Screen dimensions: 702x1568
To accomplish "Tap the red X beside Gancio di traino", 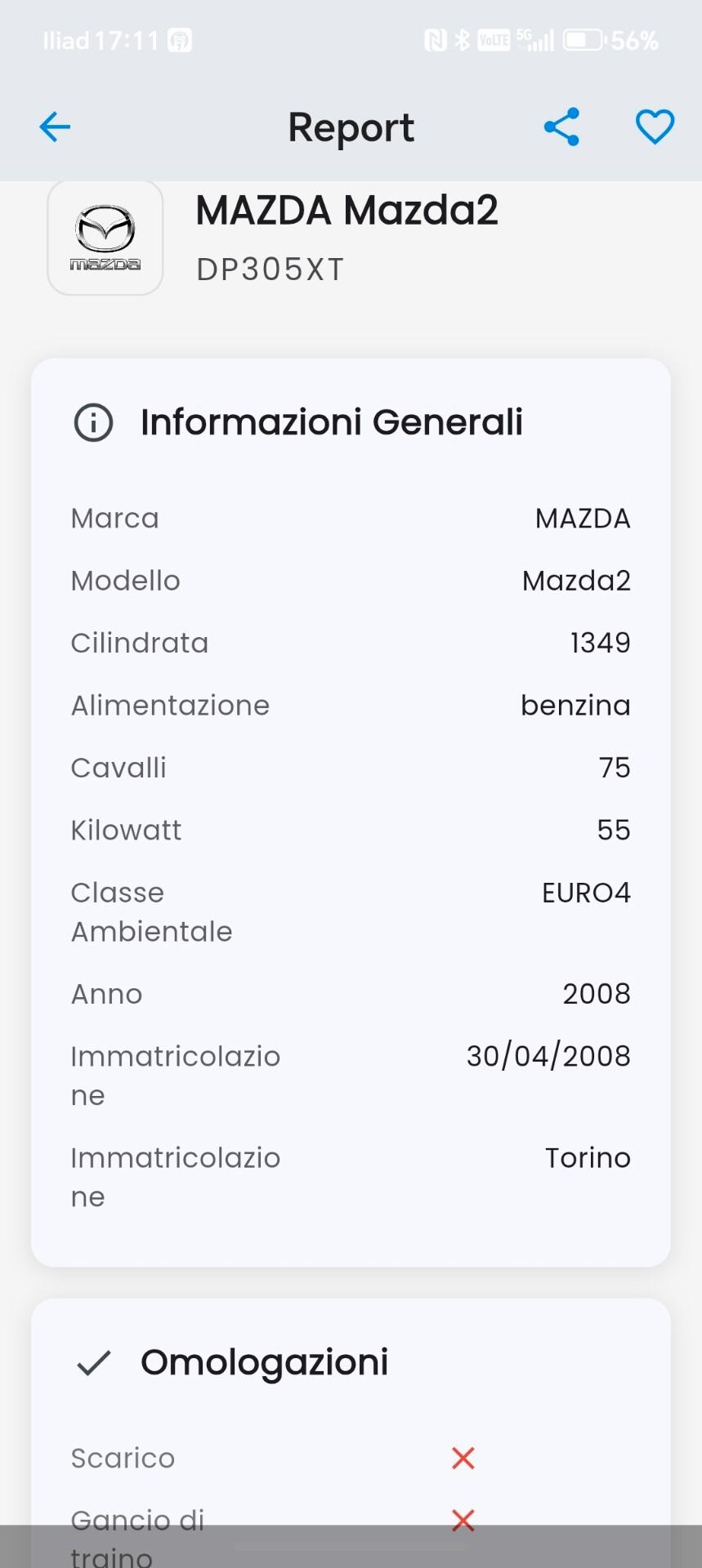I will (x=463, y=1520).
